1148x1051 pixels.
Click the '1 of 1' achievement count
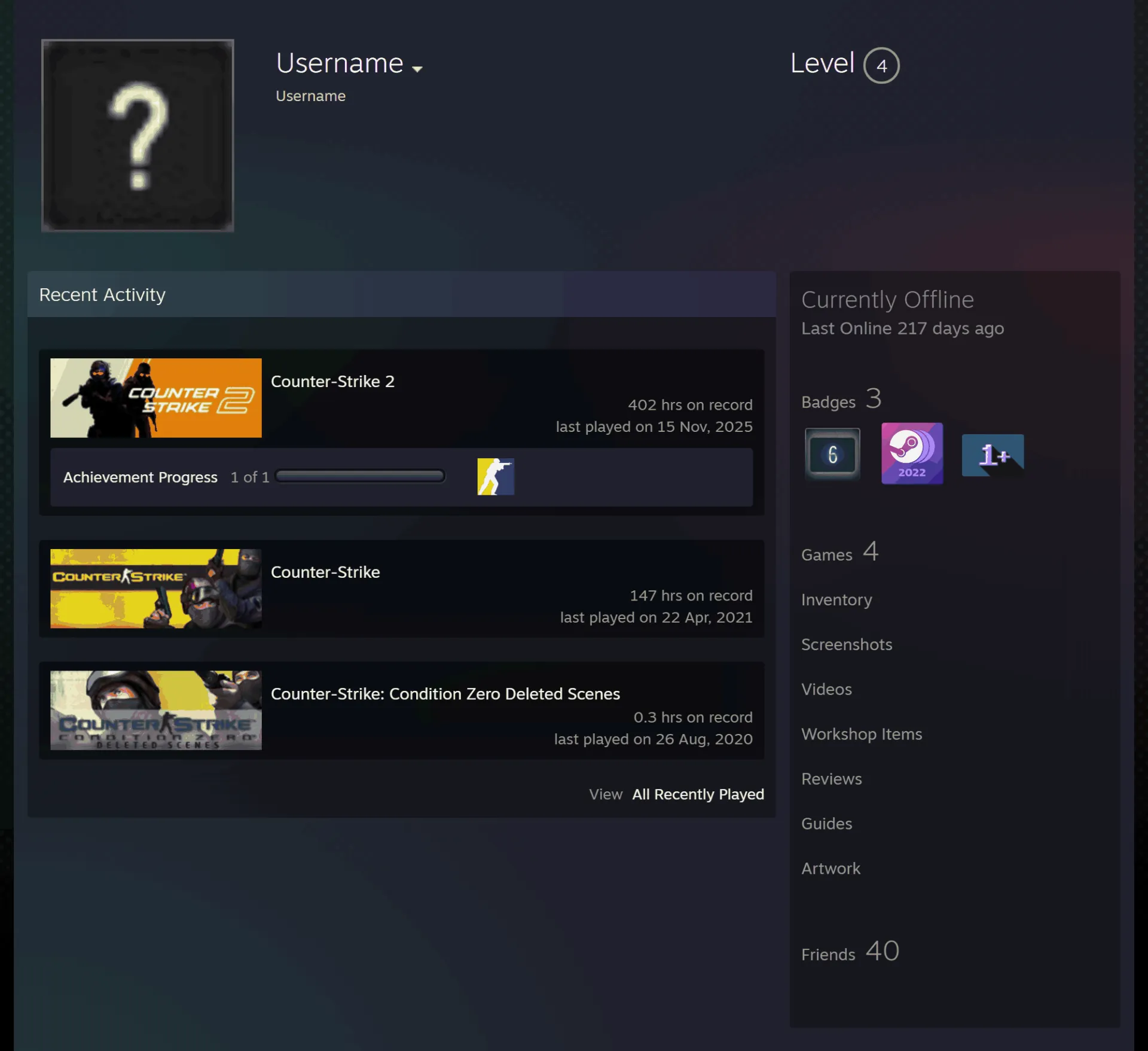(250, 477)
